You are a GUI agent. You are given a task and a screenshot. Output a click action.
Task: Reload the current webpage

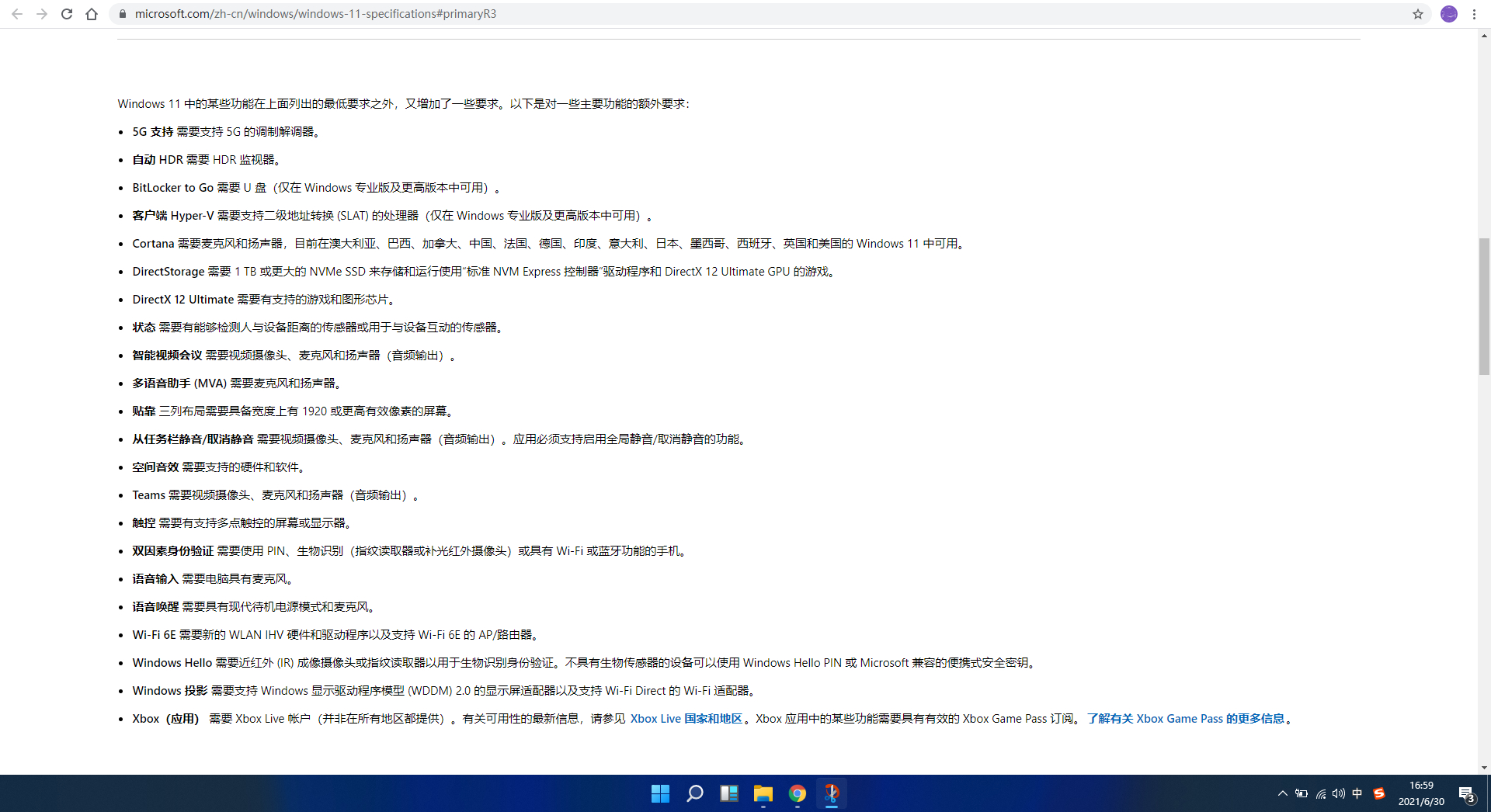tap(67, 14)
